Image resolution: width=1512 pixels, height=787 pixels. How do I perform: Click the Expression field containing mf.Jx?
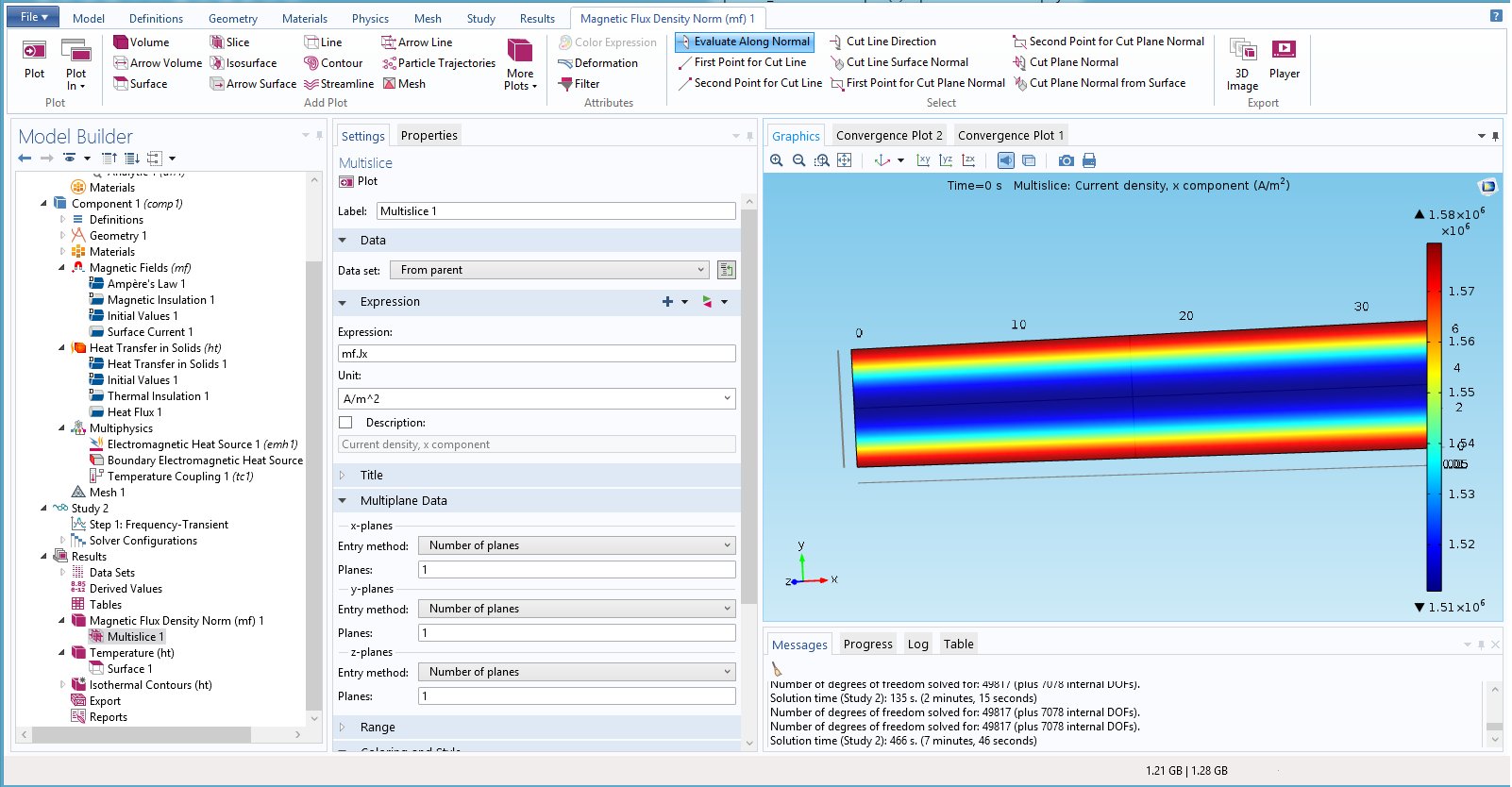[536, 354]
